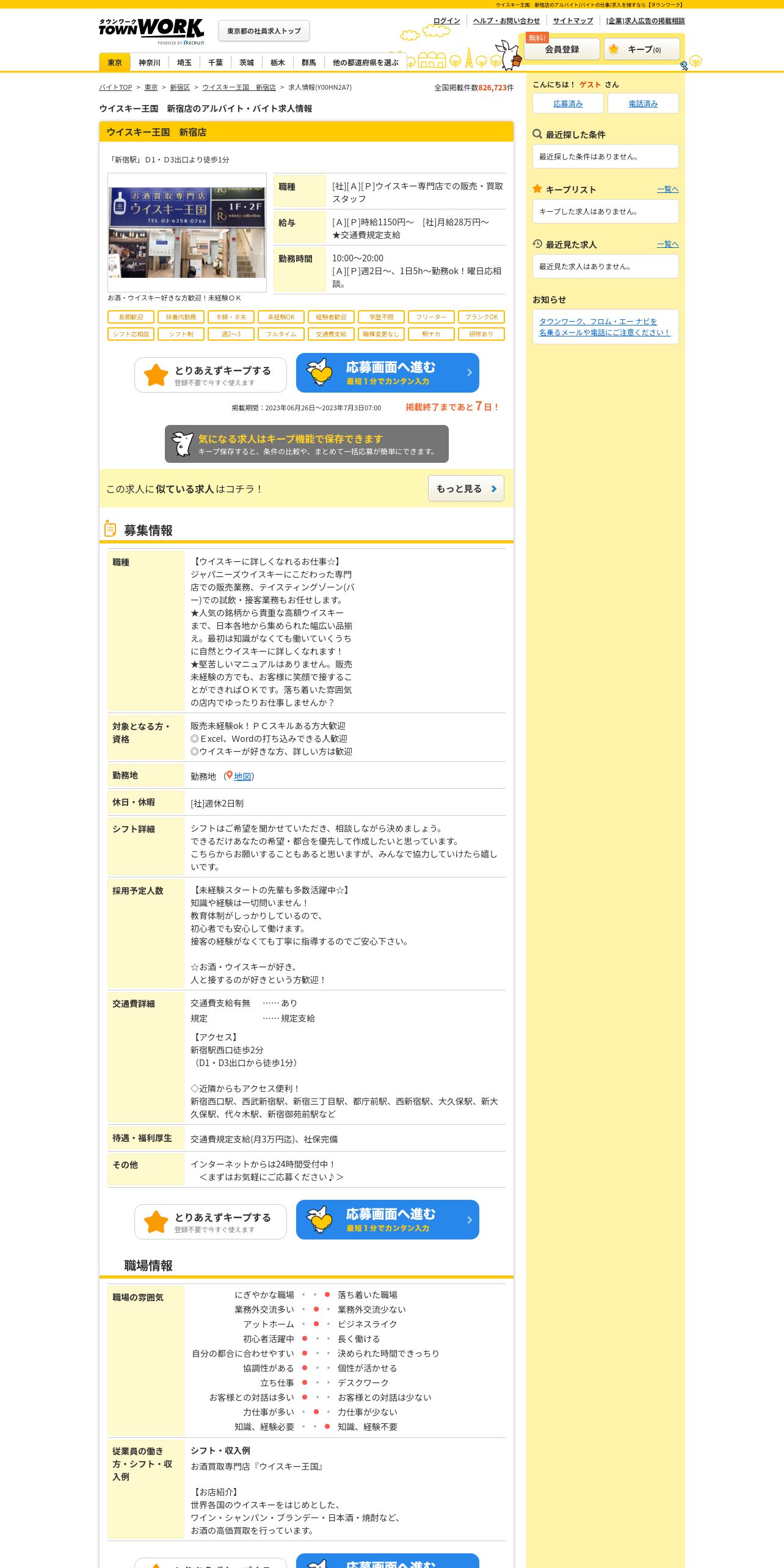
Task: Open 東京都の社員求人トップ button
Action: 264,31
